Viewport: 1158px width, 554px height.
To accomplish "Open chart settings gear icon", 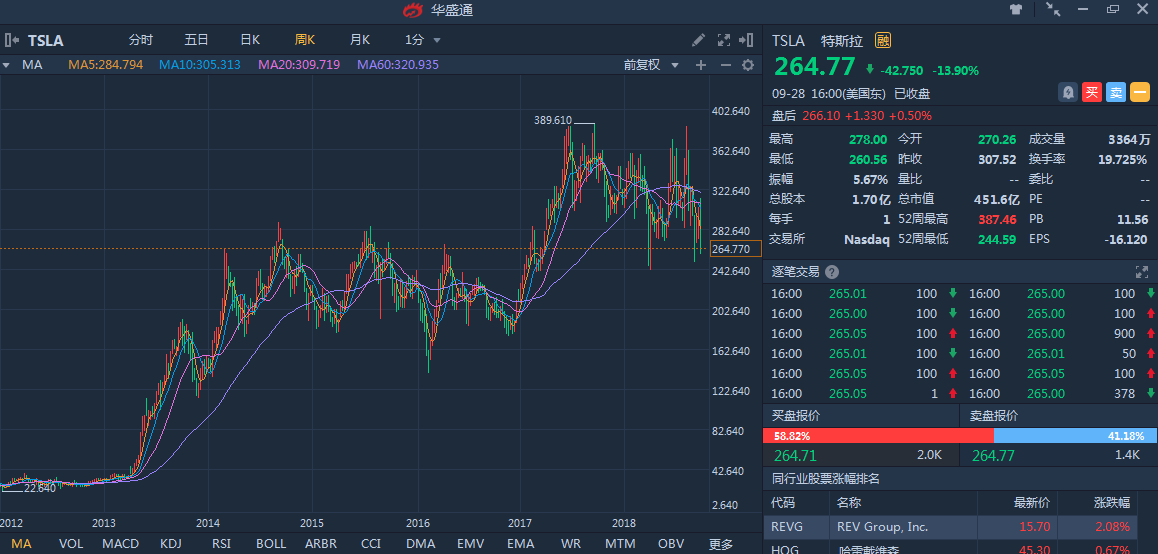I will click(x=747, y=65).
